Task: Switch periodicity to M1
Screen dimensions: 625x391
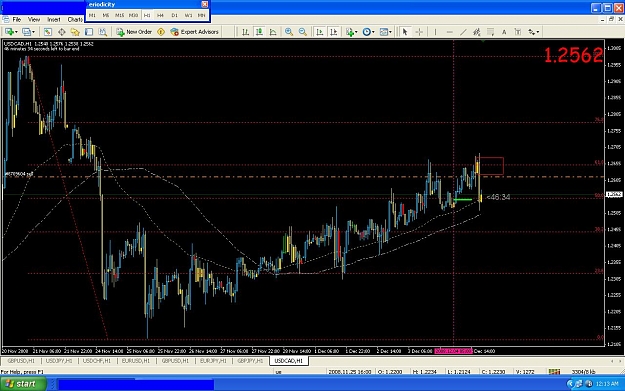Action: click(92, 15)
